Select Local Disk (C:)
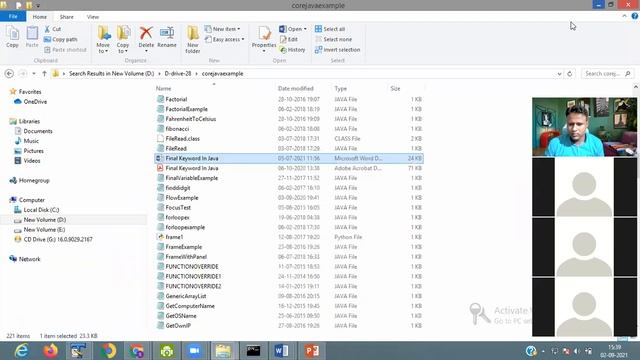 [x=41, y=210]
